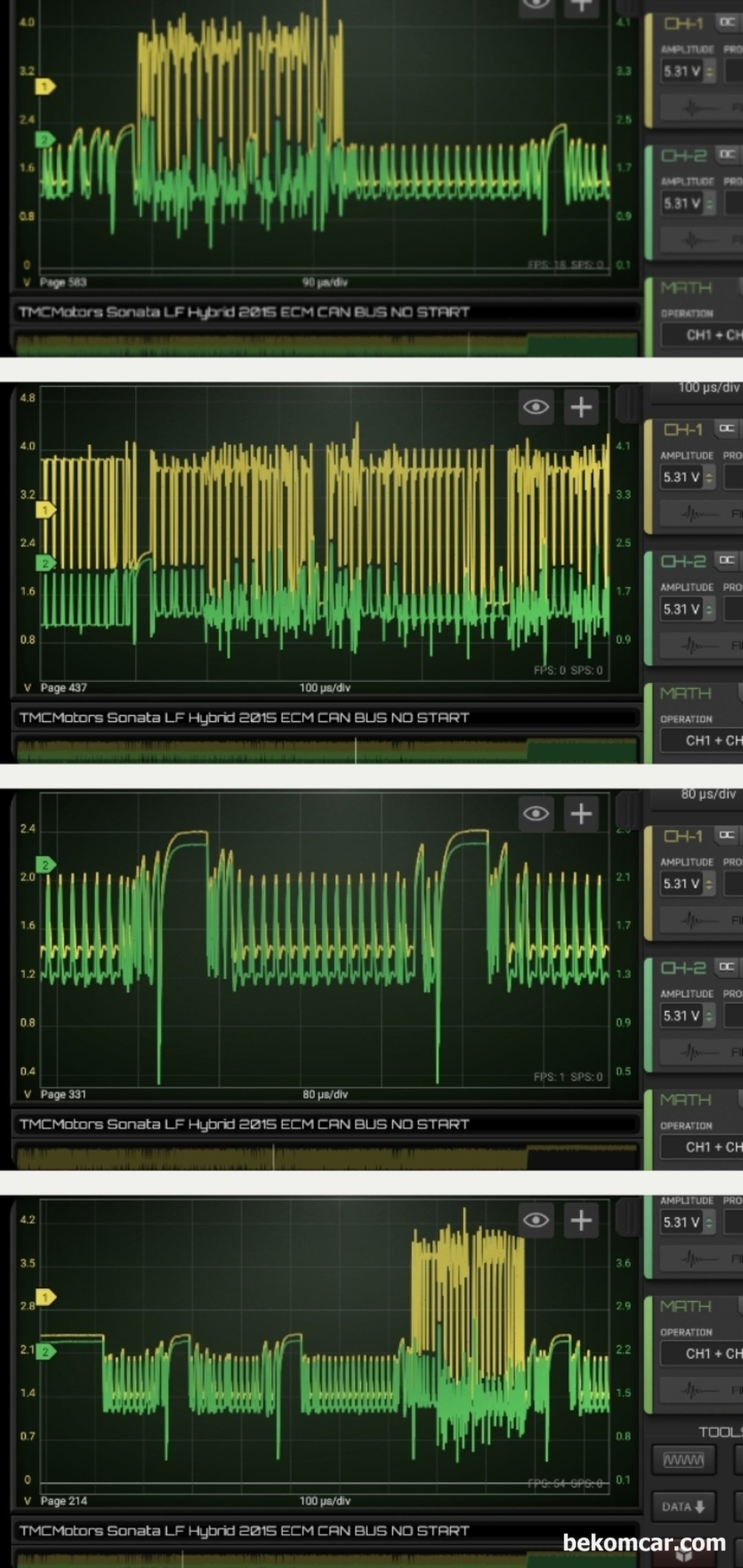
Task: Click the sine-wave tool icon under TOOLS
Action: (683, 1459)
